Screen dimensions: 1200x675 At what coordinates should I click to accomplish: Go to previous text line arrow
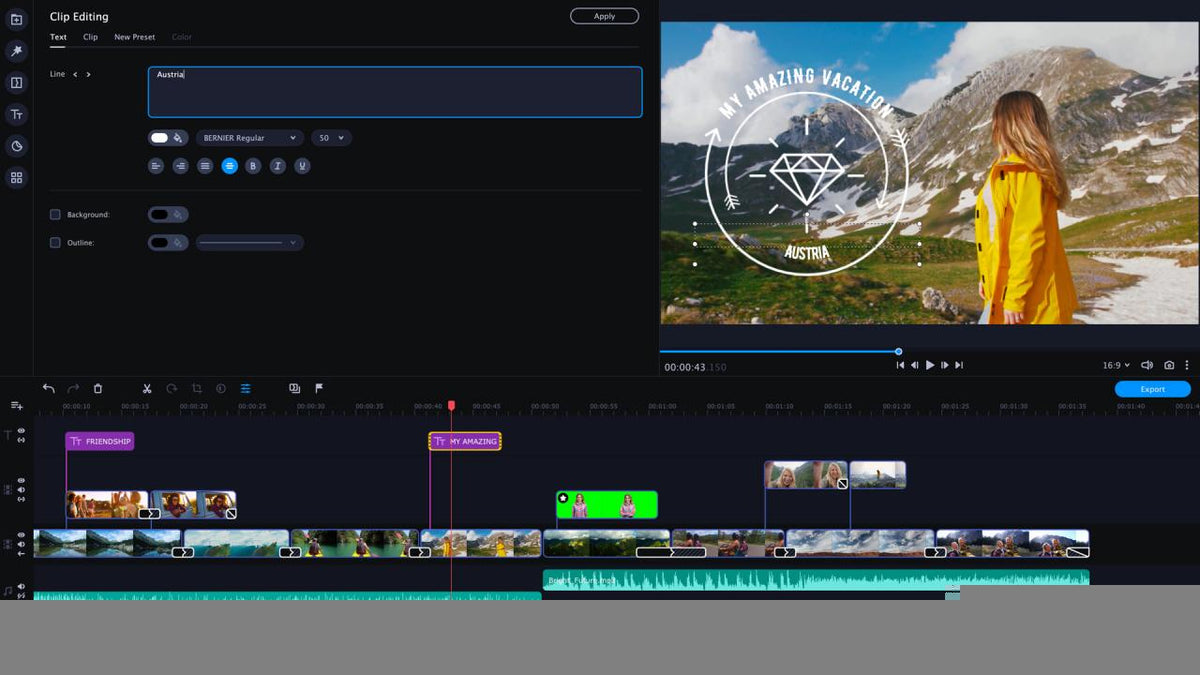click(x=75, y=74)
